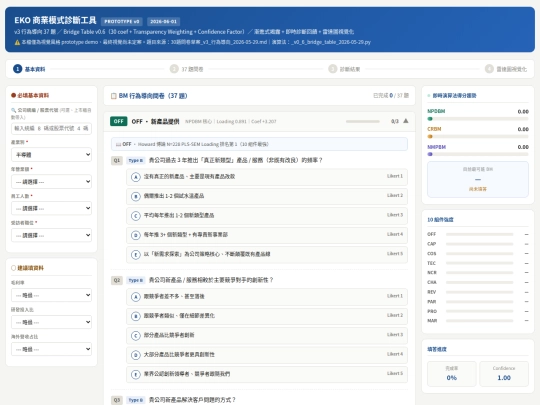
Task: Choose option B for question Q2
Action: pos(267,316)
